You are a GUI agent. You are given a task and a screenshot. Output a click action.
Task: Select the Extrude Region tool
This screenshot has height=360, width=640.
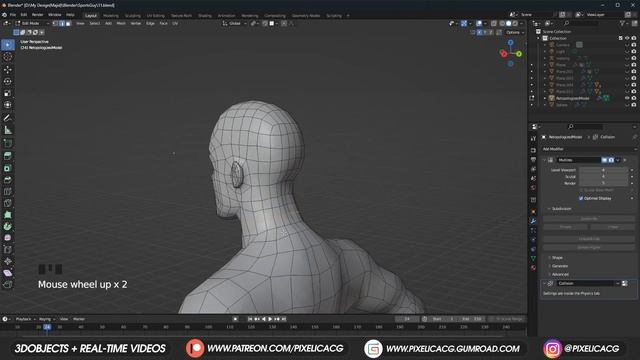pyautogui.click(x=8, y=156)
